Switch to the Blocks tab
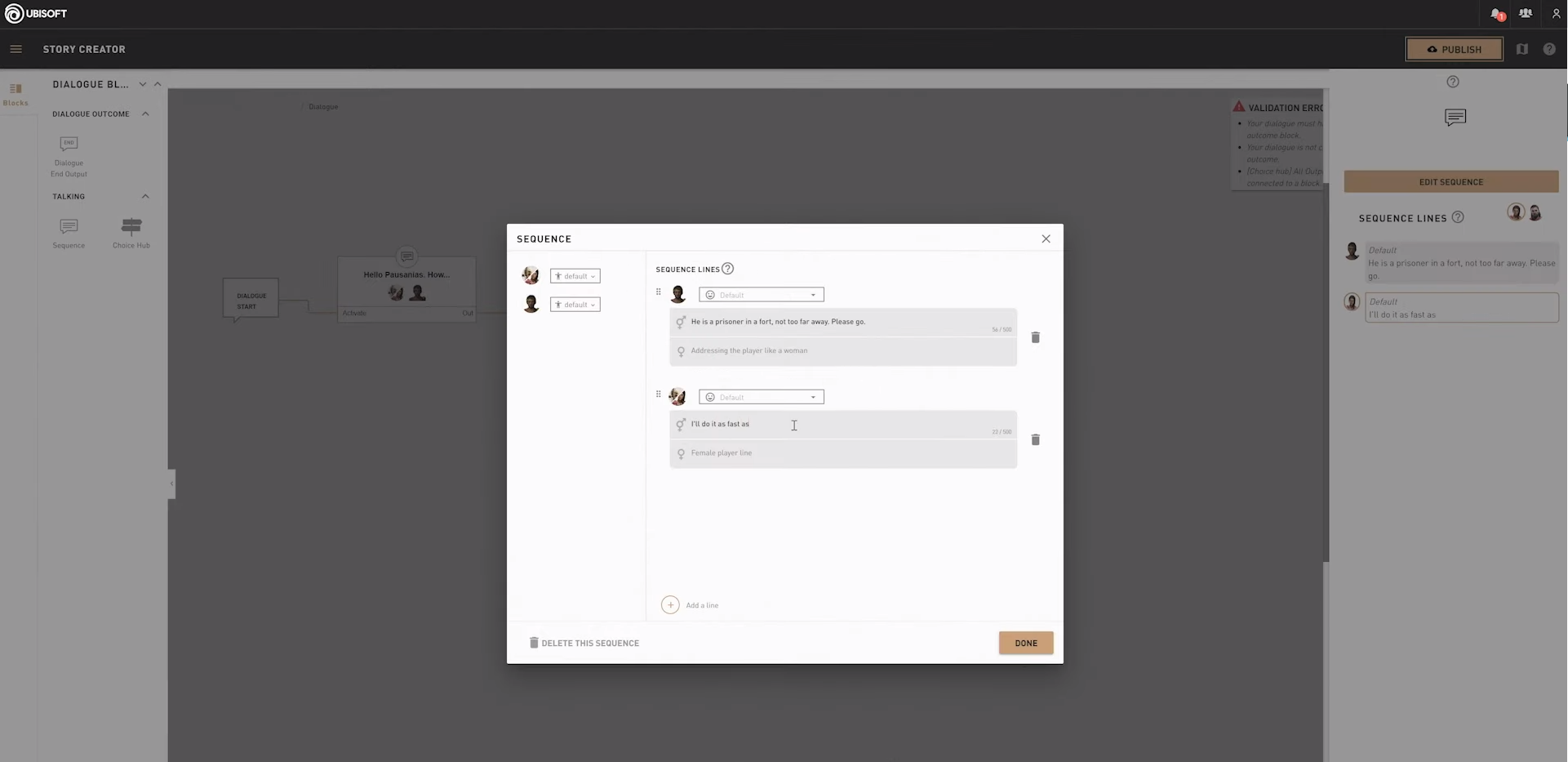 [16, 94]
